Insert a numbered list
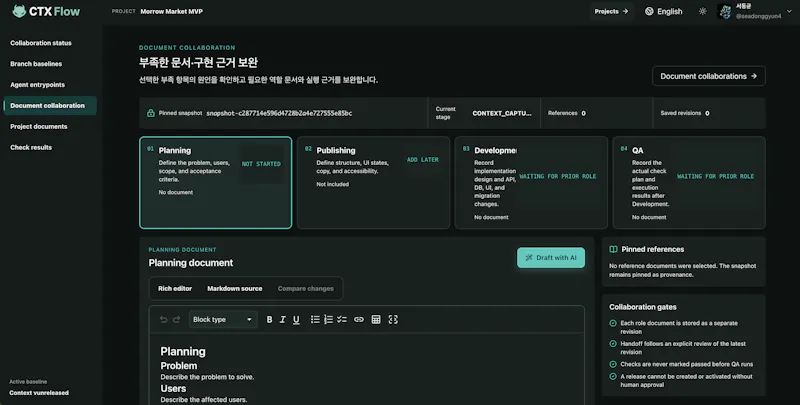This screenshot has height=405, width=800. tap(329, 319)
